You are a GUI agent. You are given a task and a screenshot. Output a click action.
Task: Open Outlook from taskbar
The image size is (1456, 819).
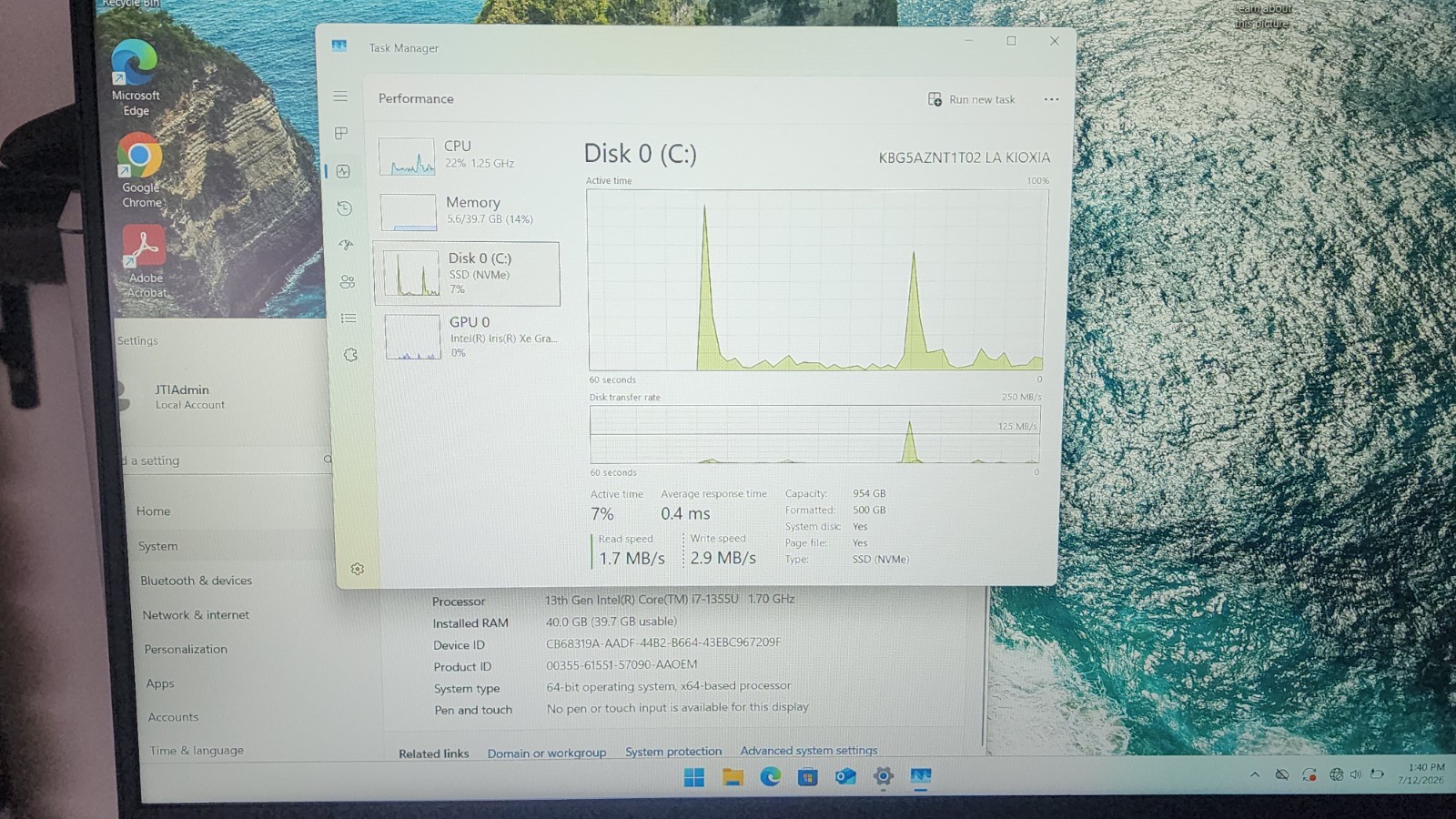tap(845, 776)
